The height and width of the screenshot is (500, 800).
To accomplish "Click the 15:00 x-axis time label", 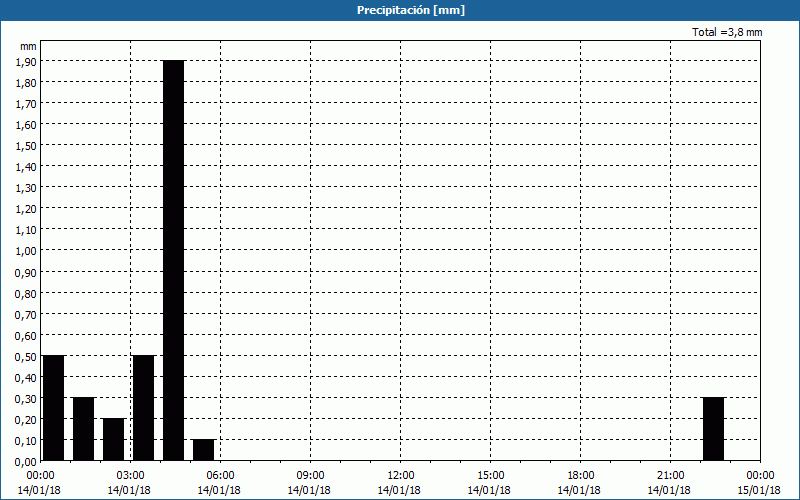I will pos(490,476).
